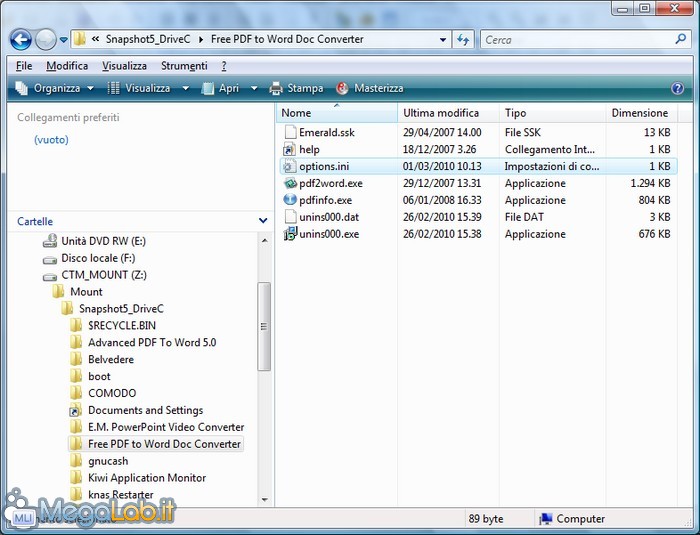Click the folder tree scrollbar thumb
This screenshot has height=535, width=700.
(264, 326)
